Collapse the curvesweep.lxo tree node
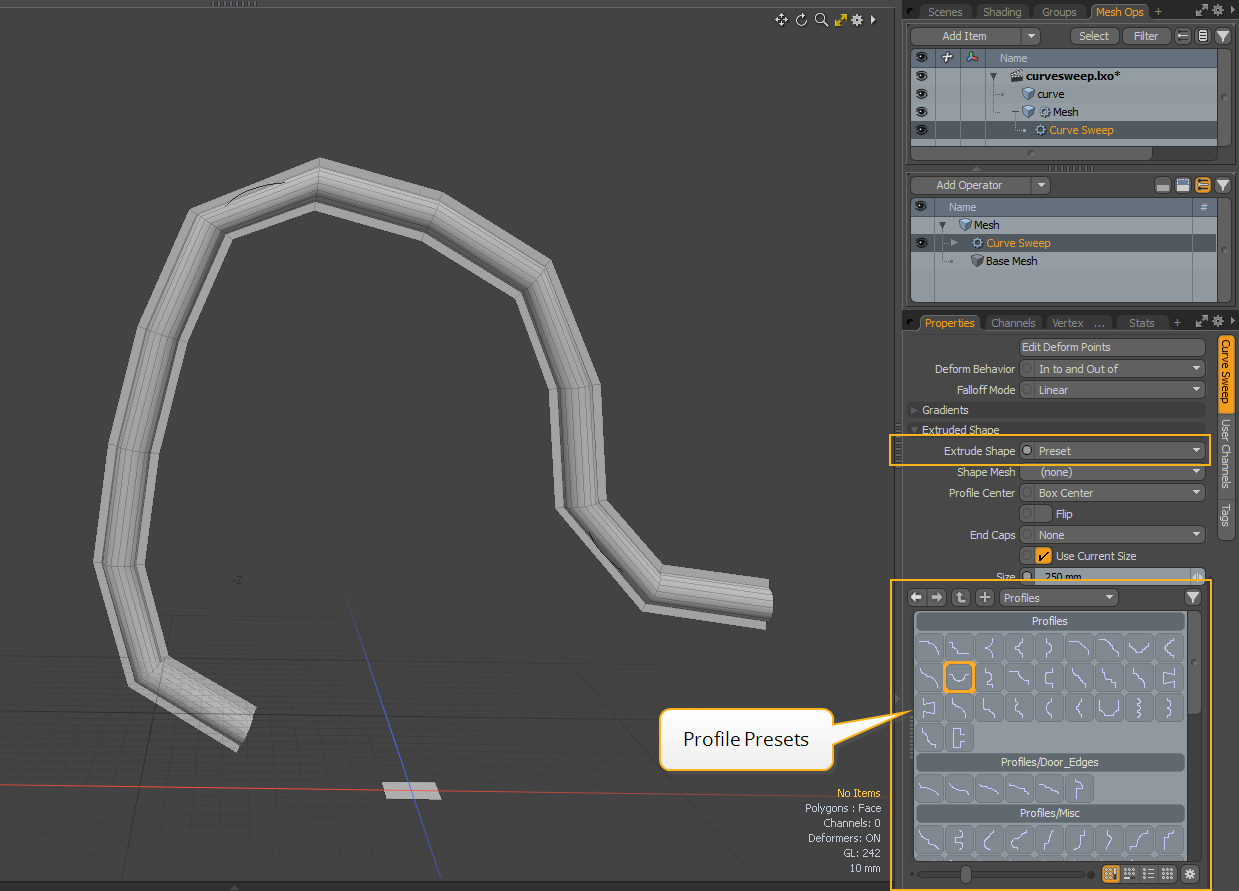This screenshot has width=1239, height=891. (993, 76)
